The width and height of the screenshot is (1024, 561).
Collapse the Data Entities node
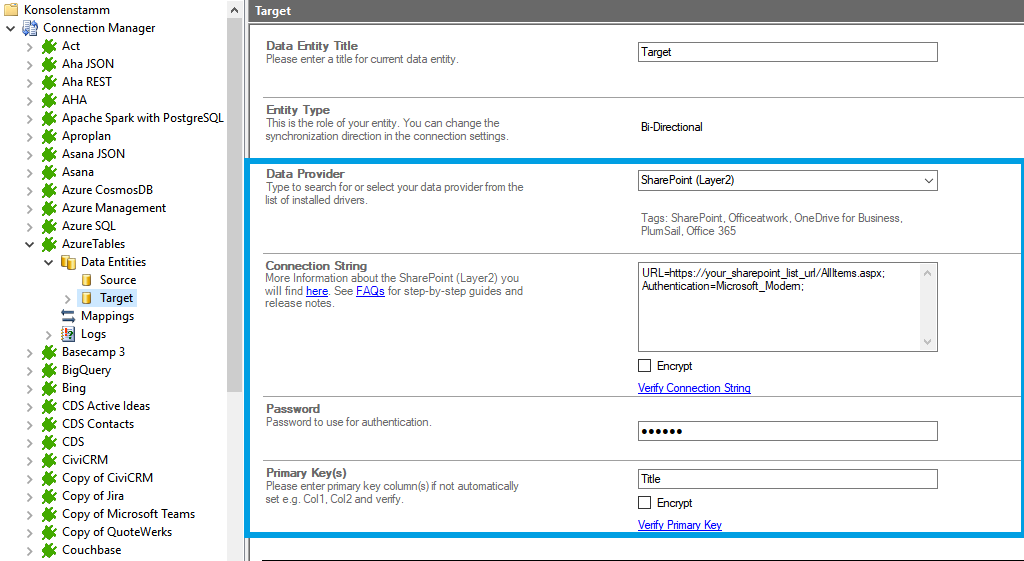coord(48,262)
